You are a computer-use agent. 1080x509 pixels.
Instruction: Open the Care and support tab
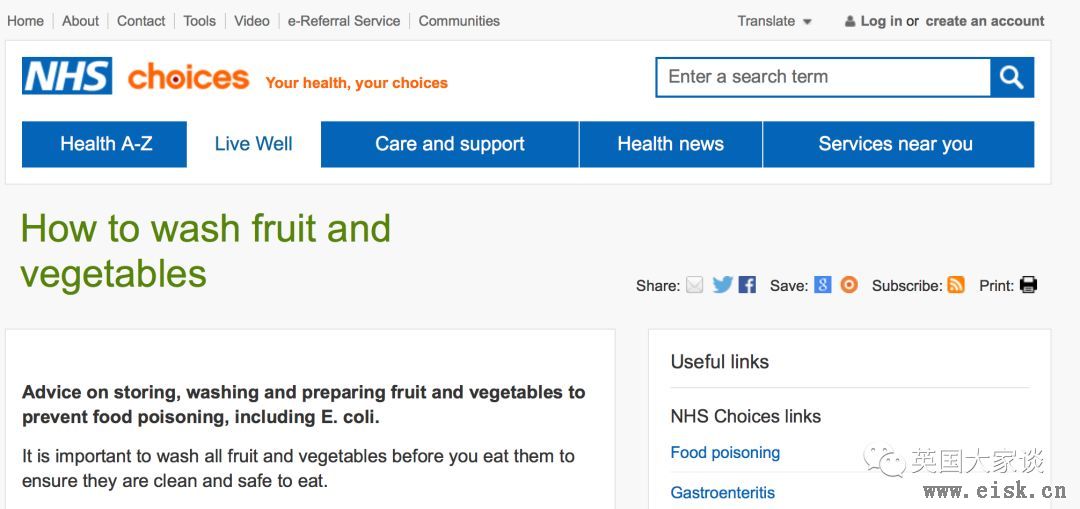pos(450,144)
